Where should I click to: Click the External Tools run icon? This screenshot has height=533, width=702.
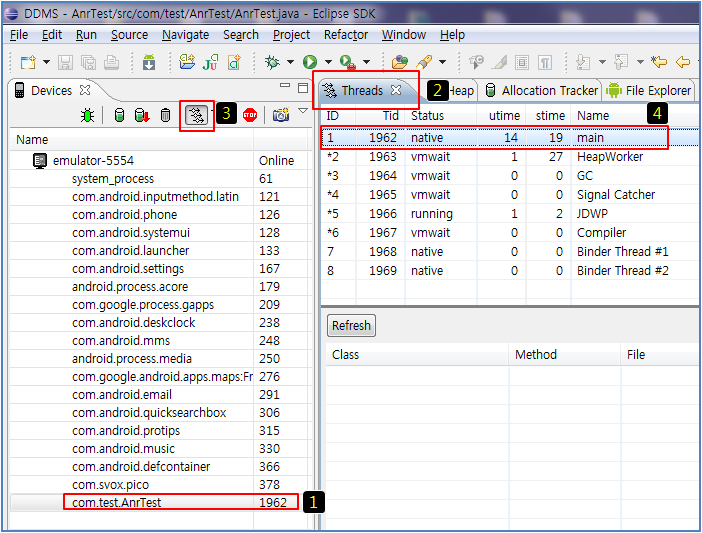[348, 62]
